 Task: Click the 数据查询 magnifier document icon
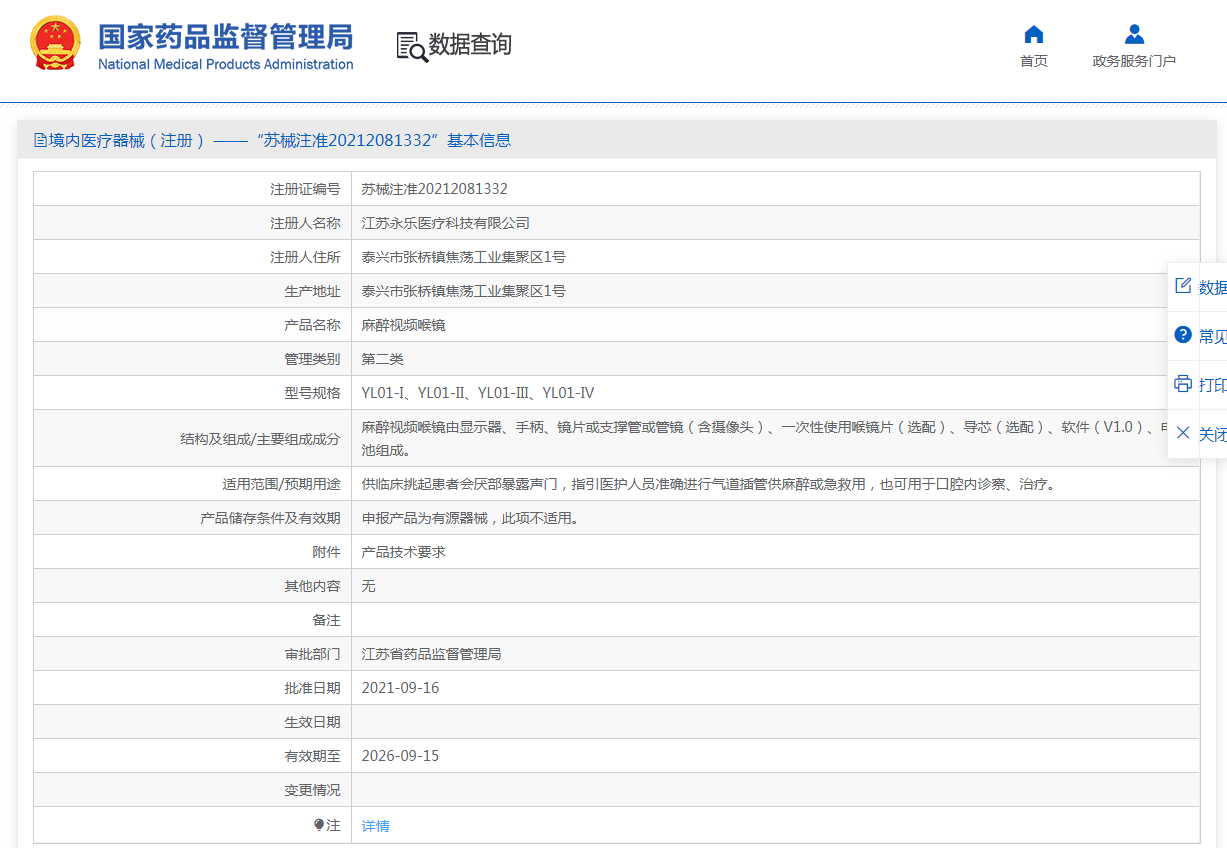point(411,46)
